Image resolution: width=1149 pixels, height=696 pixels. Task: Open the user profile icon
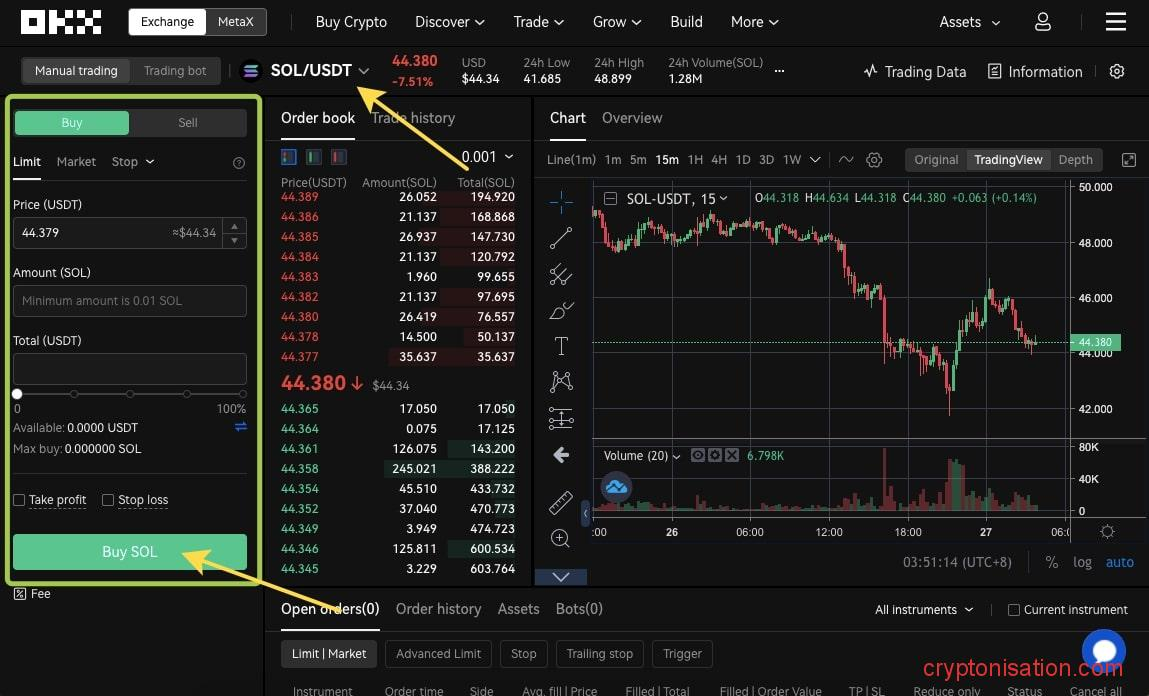point(1043,22)
